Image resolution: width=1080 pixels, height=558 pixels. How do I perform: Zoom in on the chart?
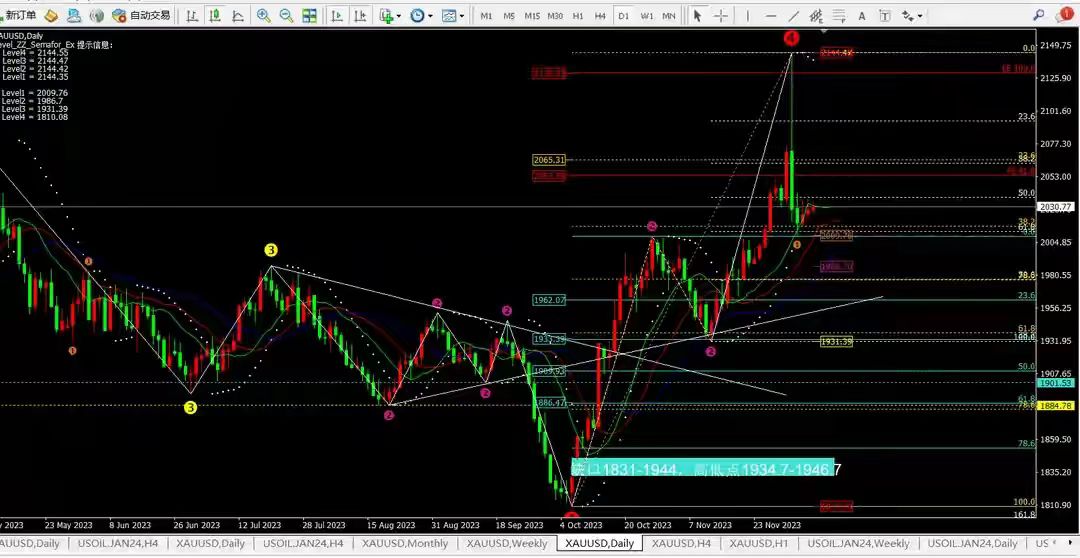tap(263, 15)
